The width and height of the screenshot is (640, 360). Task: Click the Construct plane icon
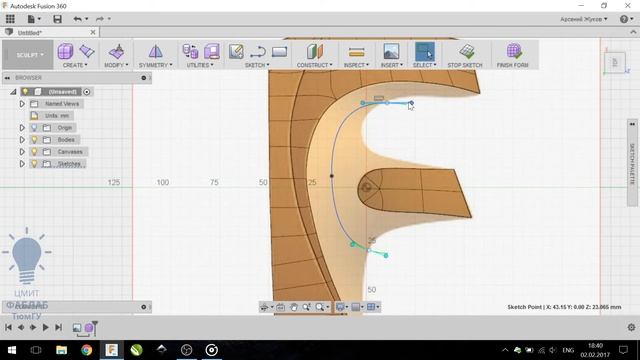(x=315, y=51)
